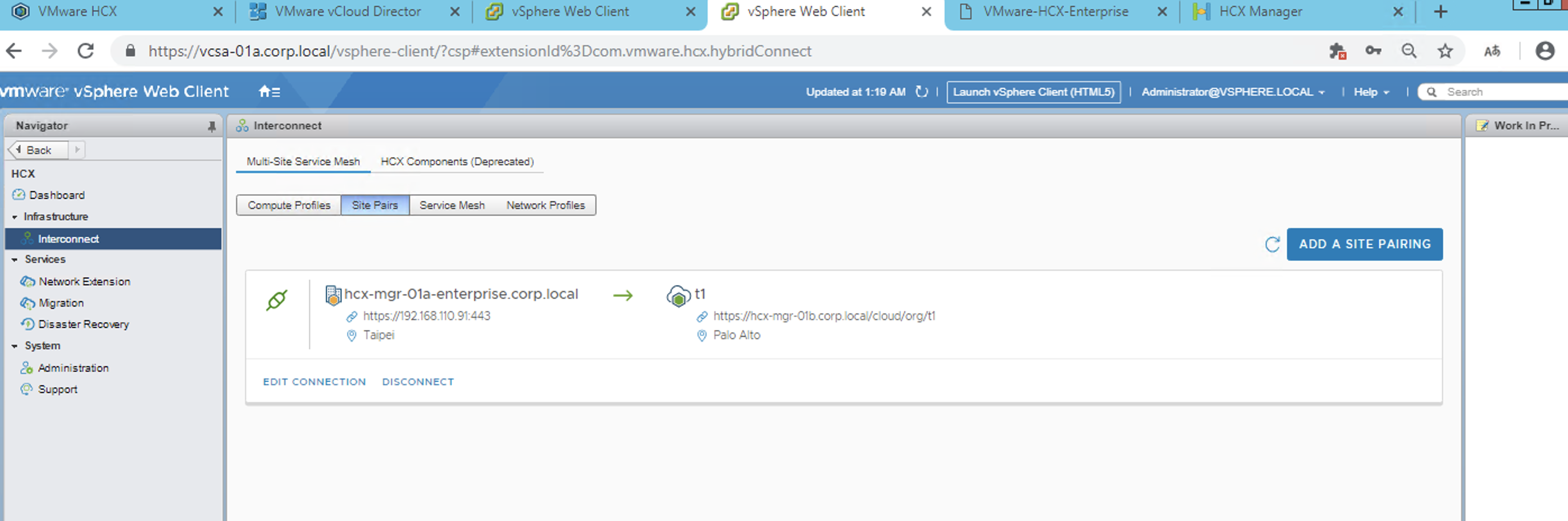1568x521 pixels.
Task: Open saved passwords key icon
Action: [x=1373, y=51]
